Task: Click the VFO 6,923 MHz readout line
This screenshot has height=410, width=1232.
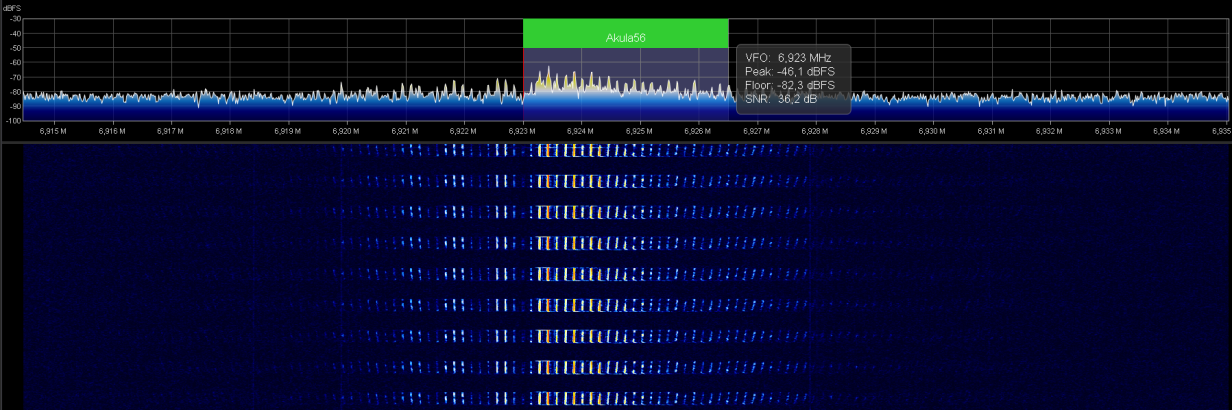Action: [790, 59]
